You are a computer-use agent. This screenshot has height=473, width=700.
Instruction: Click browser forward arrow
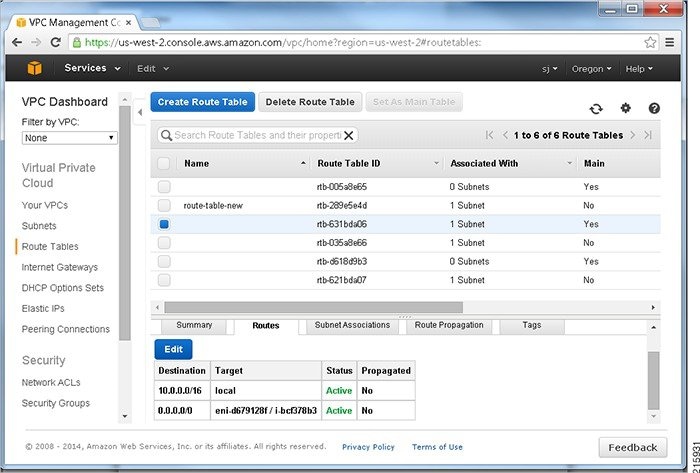tap(36, 42)
